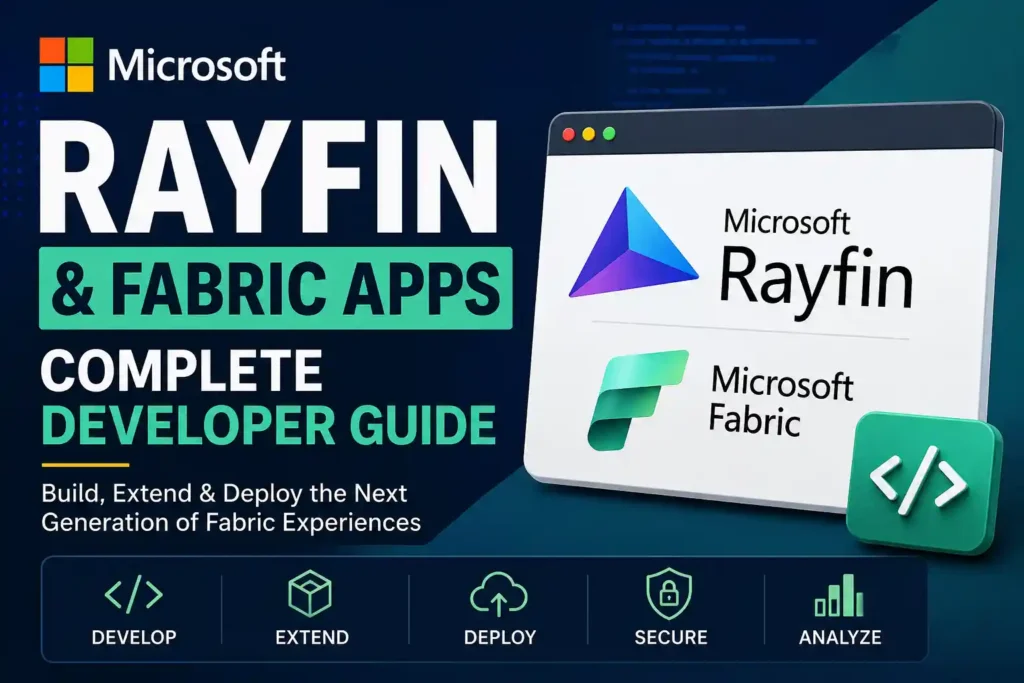Click the "COMPLETE" heading text

coord(182,370)
